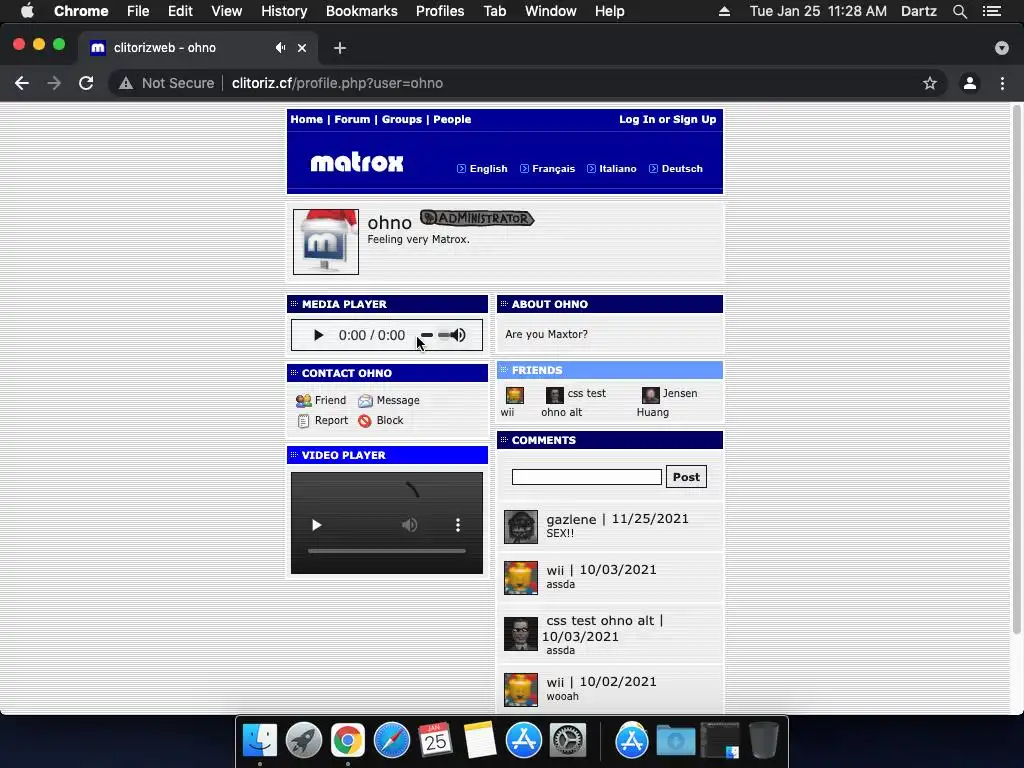Send a Message to ohno

click(x=398, y=400)
